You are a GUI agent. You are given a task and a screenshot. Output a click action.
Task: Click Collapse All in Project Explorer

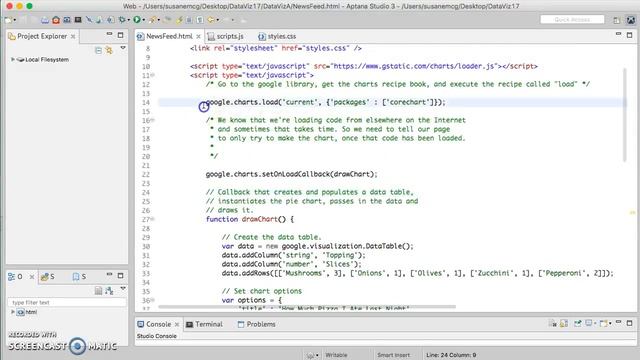[98, 50]
